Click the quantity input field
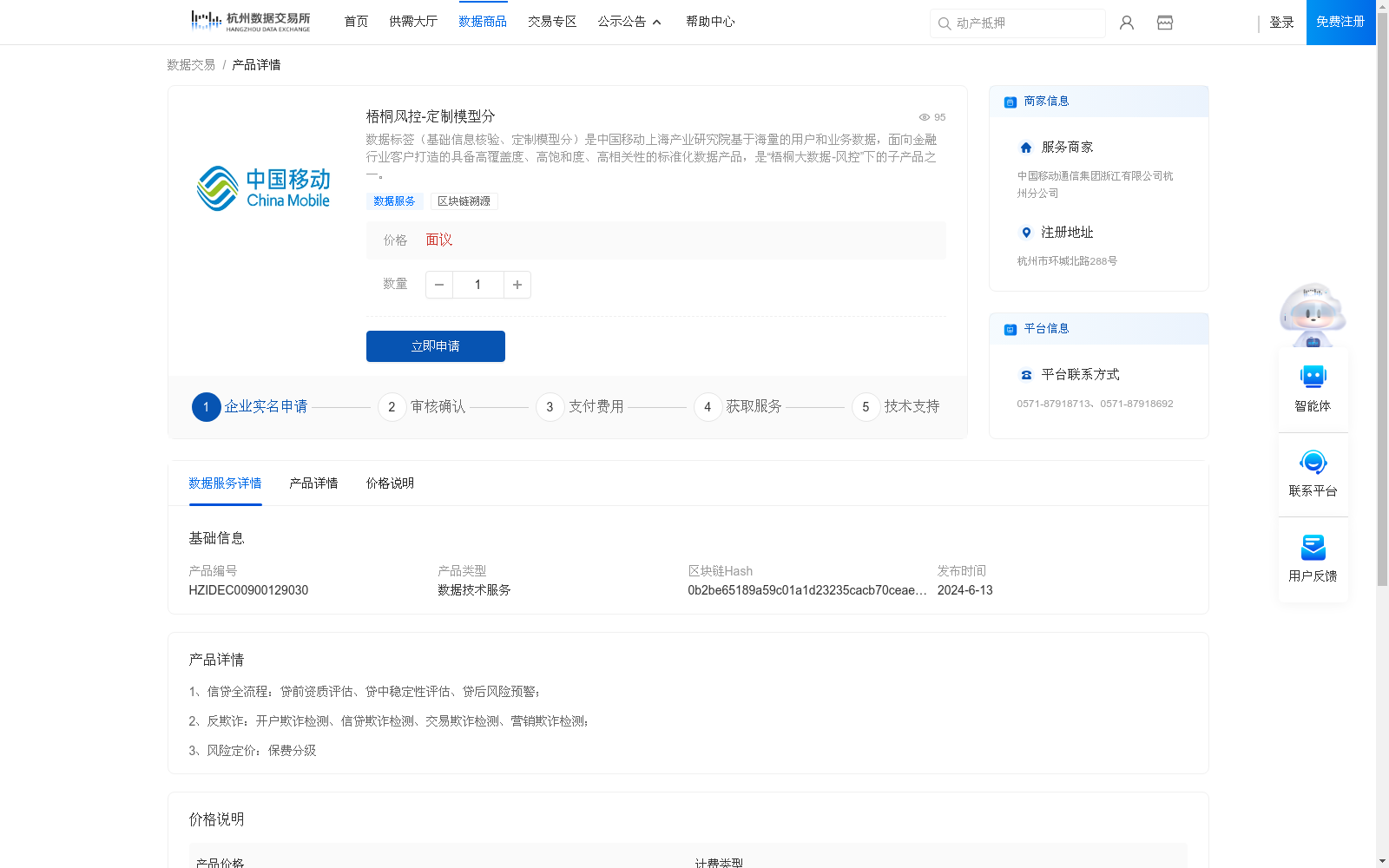Image resolution: width=1389 pixels, height=868 pixels. point(477,285)
